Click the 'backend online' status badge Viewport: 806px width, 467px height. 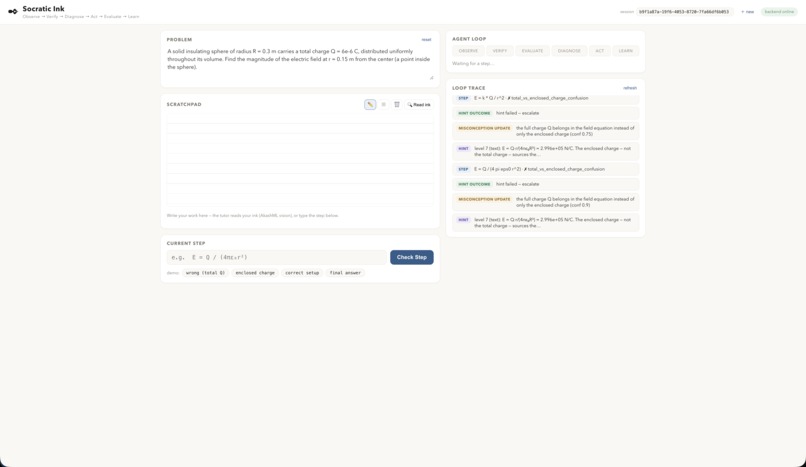(779, 12)
